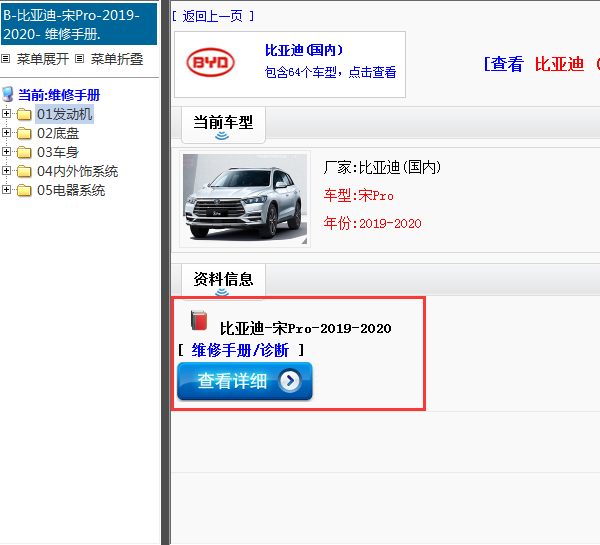This screenshot has width=600, height=545.
Task: Click the 菜单折叠 link
Action: [x=117, y=59]
